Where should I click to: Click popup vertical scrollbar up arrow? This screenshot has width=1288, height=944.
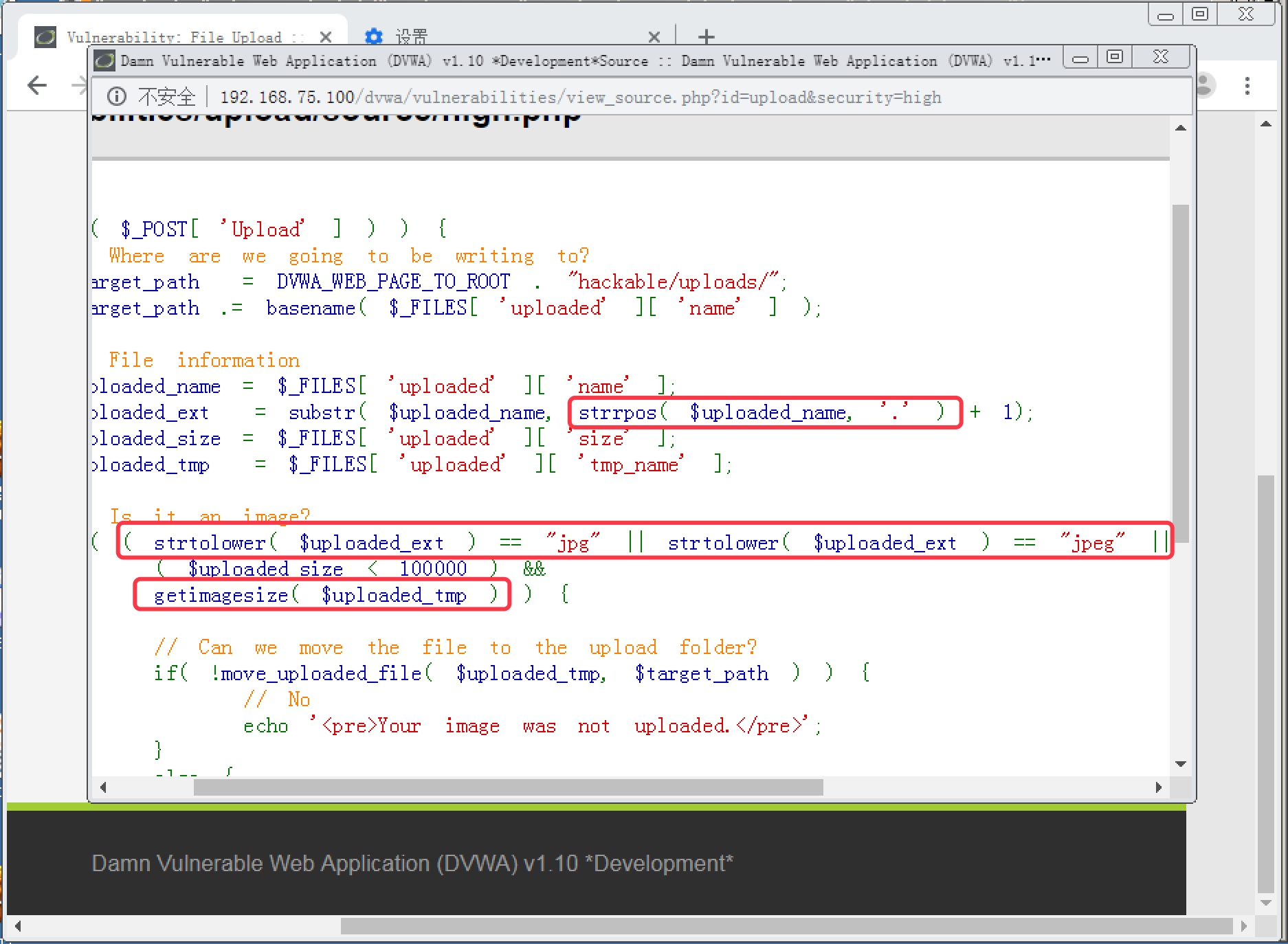tap(1181, 128)
